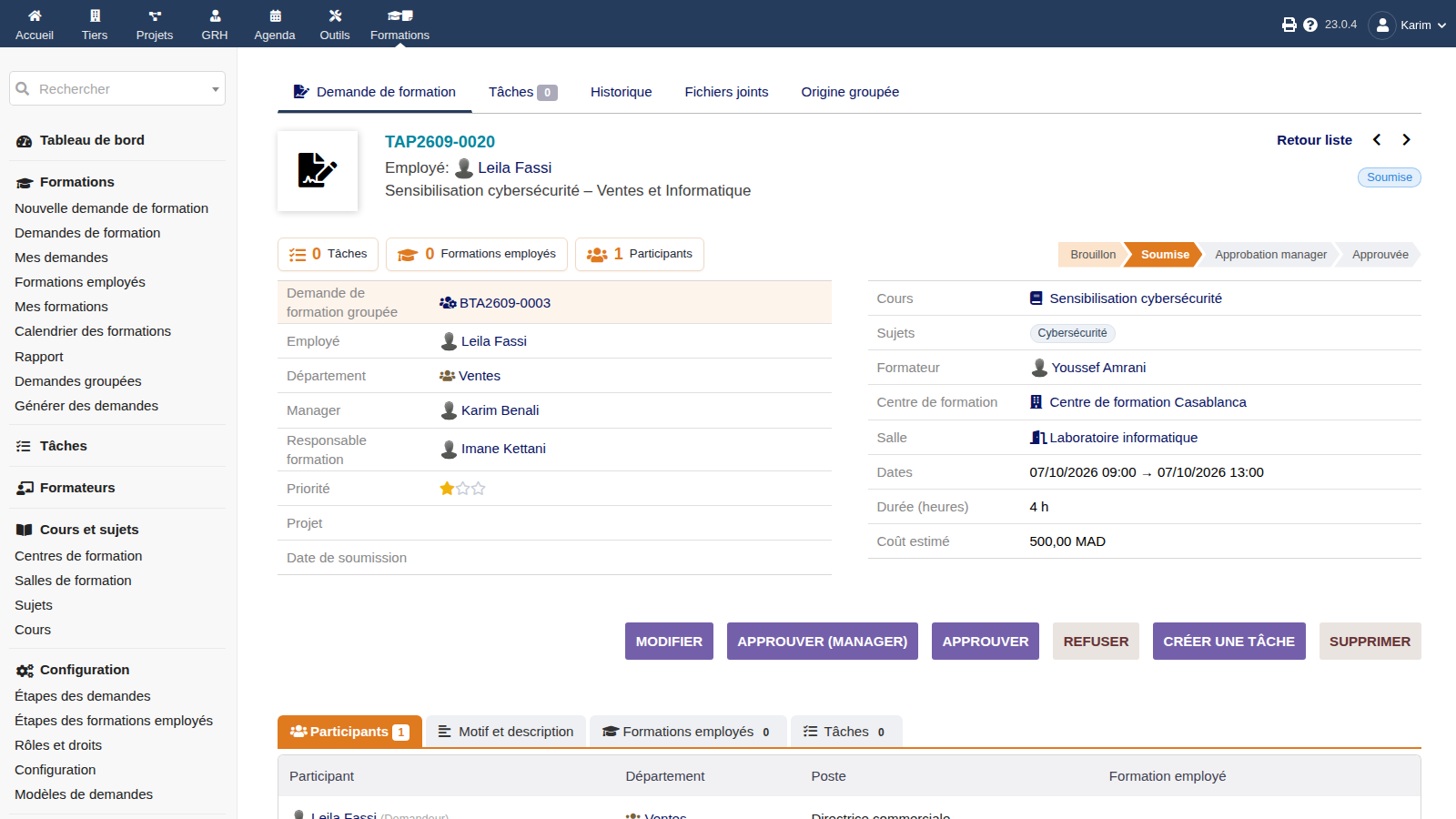Open the print icon in top bar
This screenshot has width=1456, height=819.
[x=1289, y=25]
